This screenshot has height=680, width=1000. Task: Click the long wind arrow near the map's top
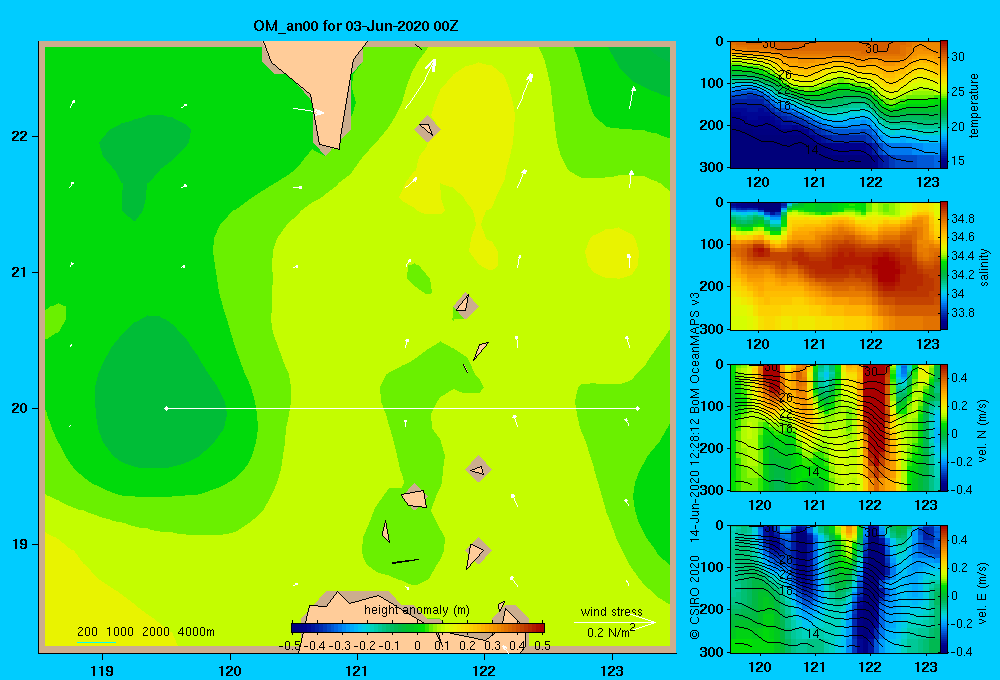coord(421,84)
